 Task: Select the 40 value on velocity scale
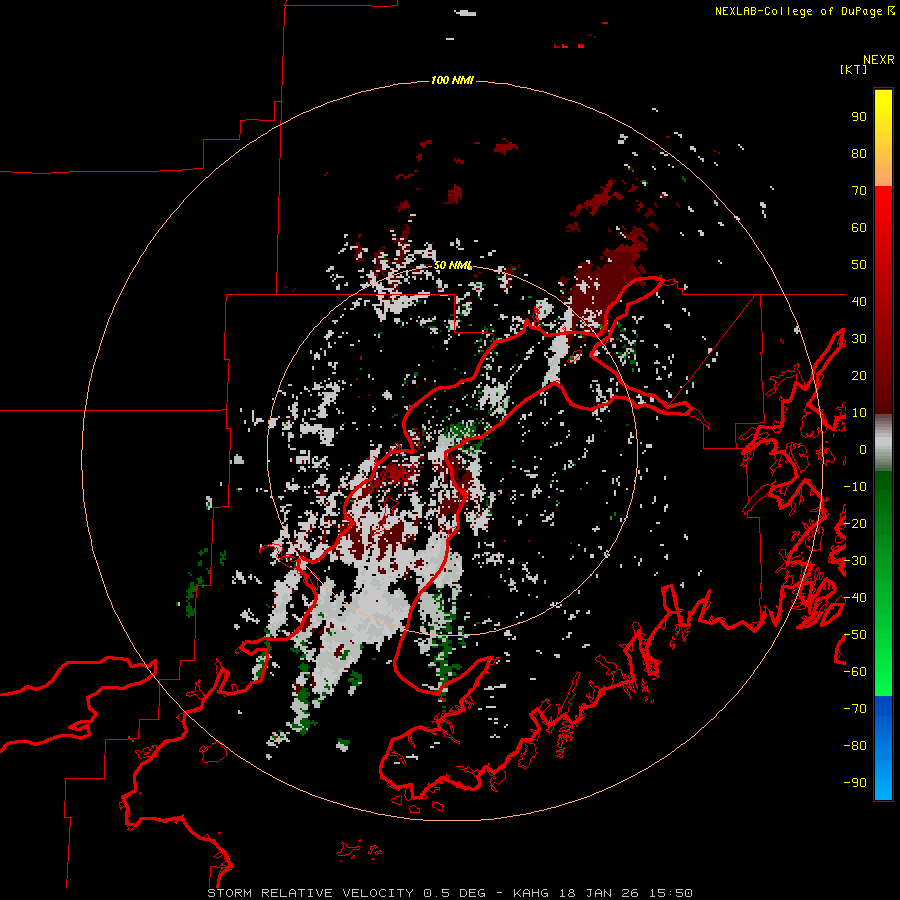pyautogui.click(x=859, y=301)
